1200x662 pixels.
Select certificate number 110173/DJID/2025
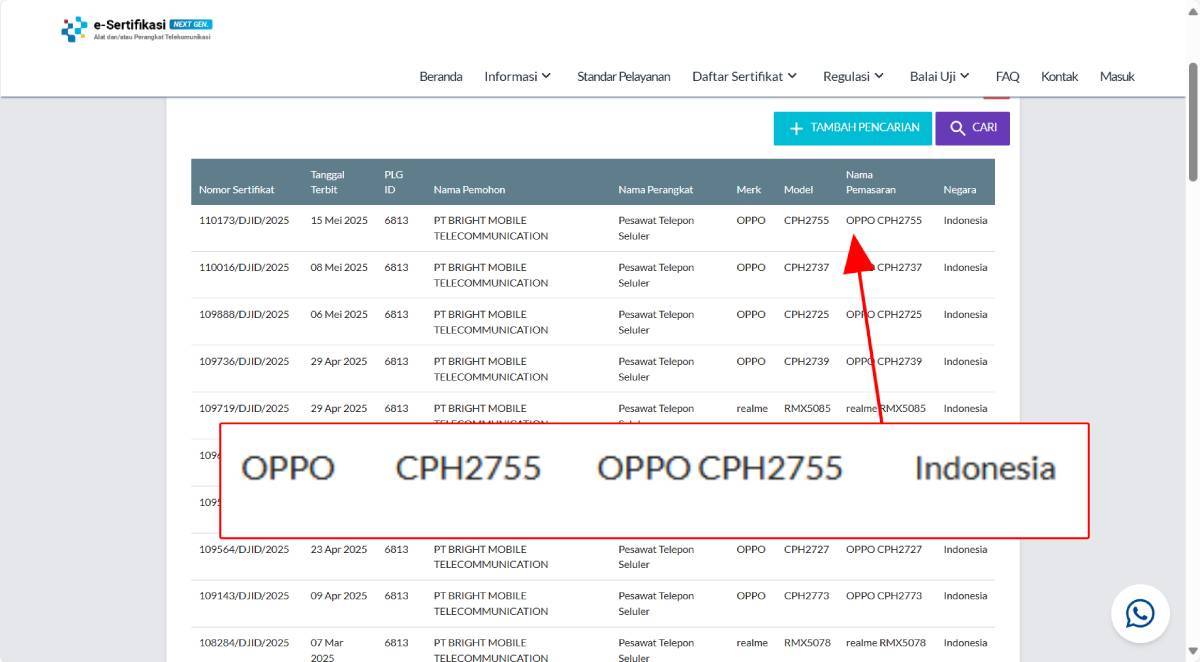point(244,220)
